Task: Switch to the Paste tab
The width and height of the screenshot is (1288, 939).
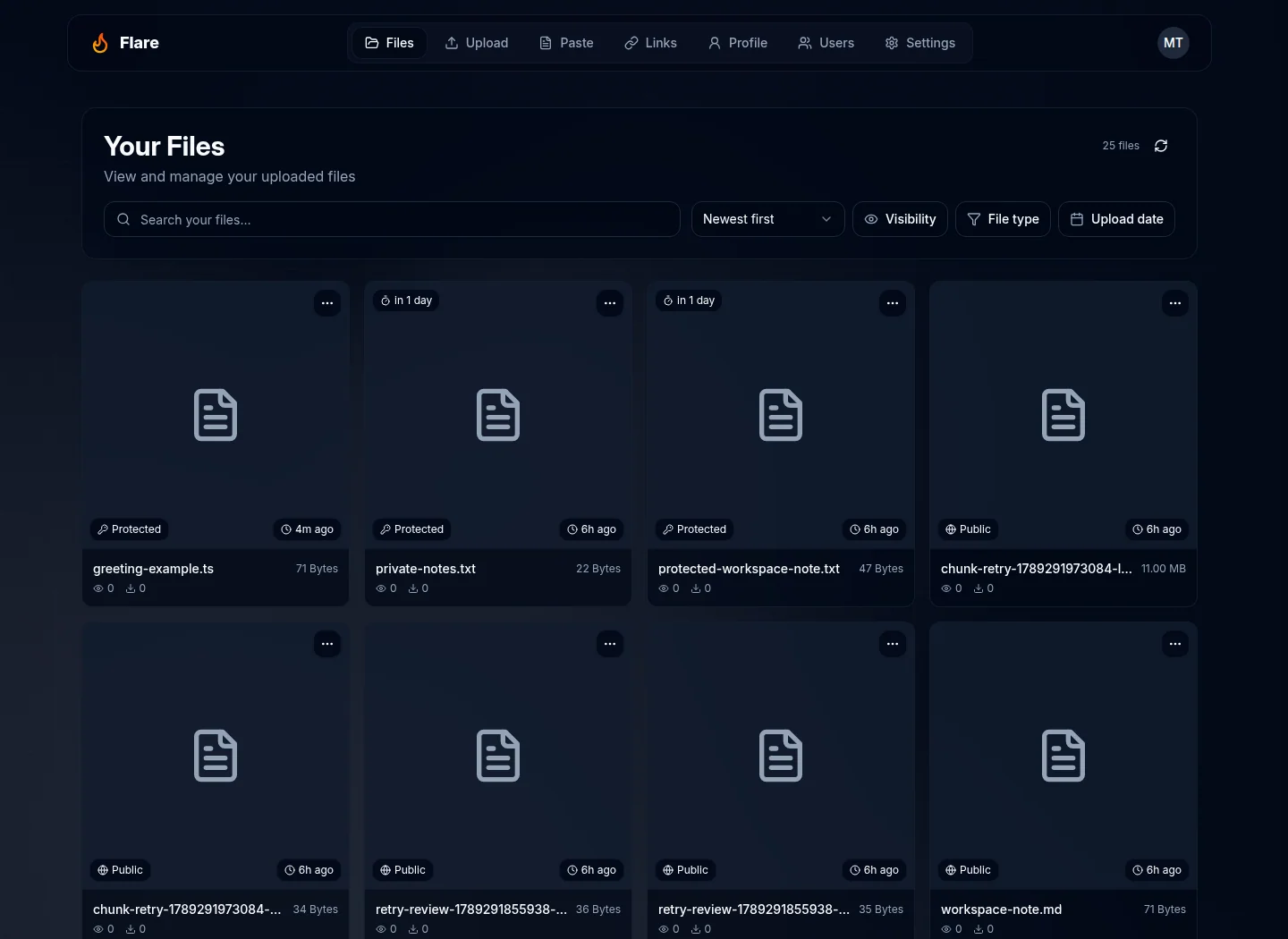Action: pos(566,43)
